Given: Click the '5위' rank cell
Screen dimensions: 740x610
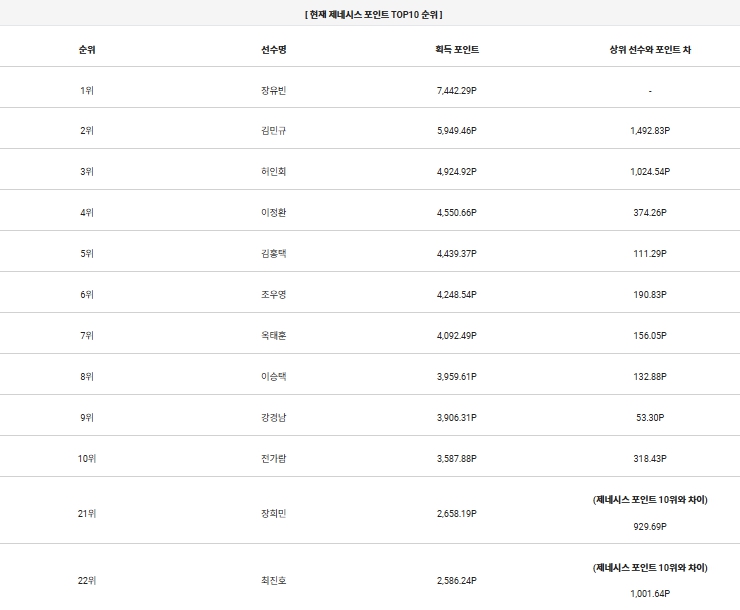Looking at the screenshot, I should [86, 253].
